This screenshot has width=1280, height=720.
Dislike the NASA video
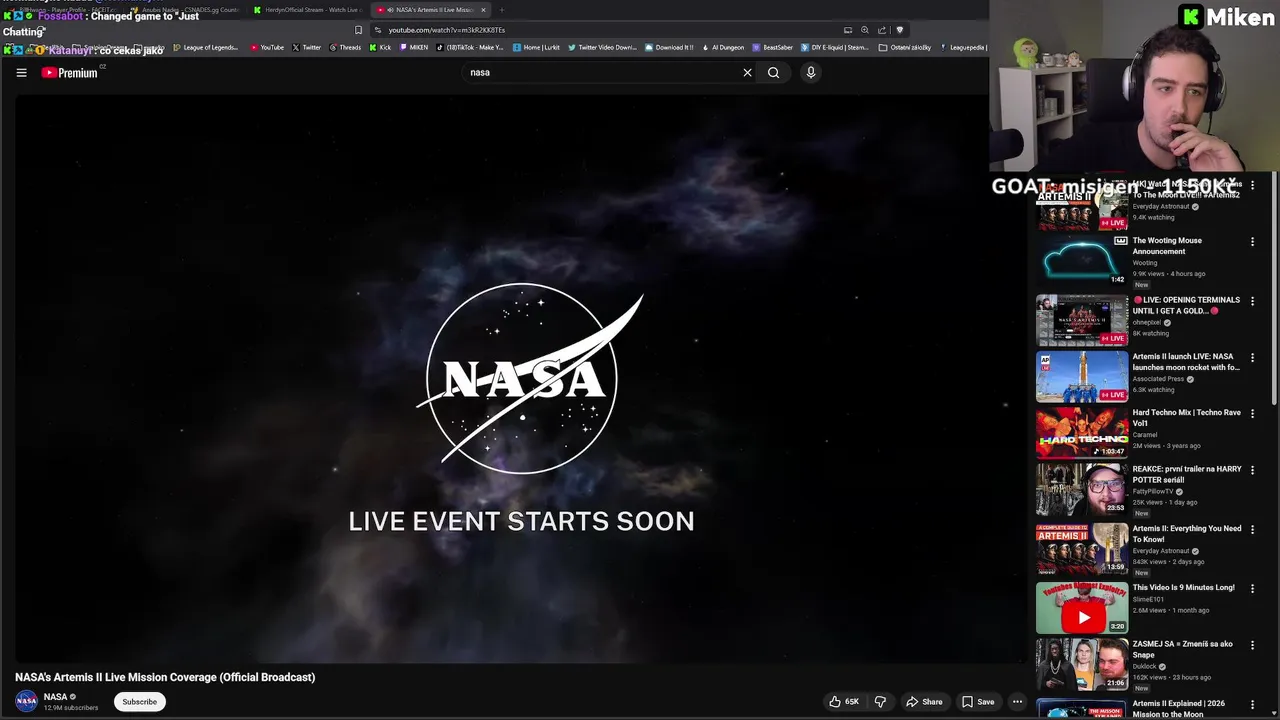[880, 702]
